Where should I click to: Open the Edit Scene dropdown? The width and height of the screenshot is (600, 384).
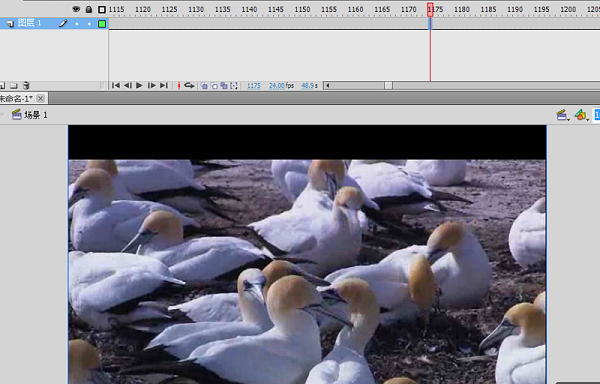click(x=562, y=115)
